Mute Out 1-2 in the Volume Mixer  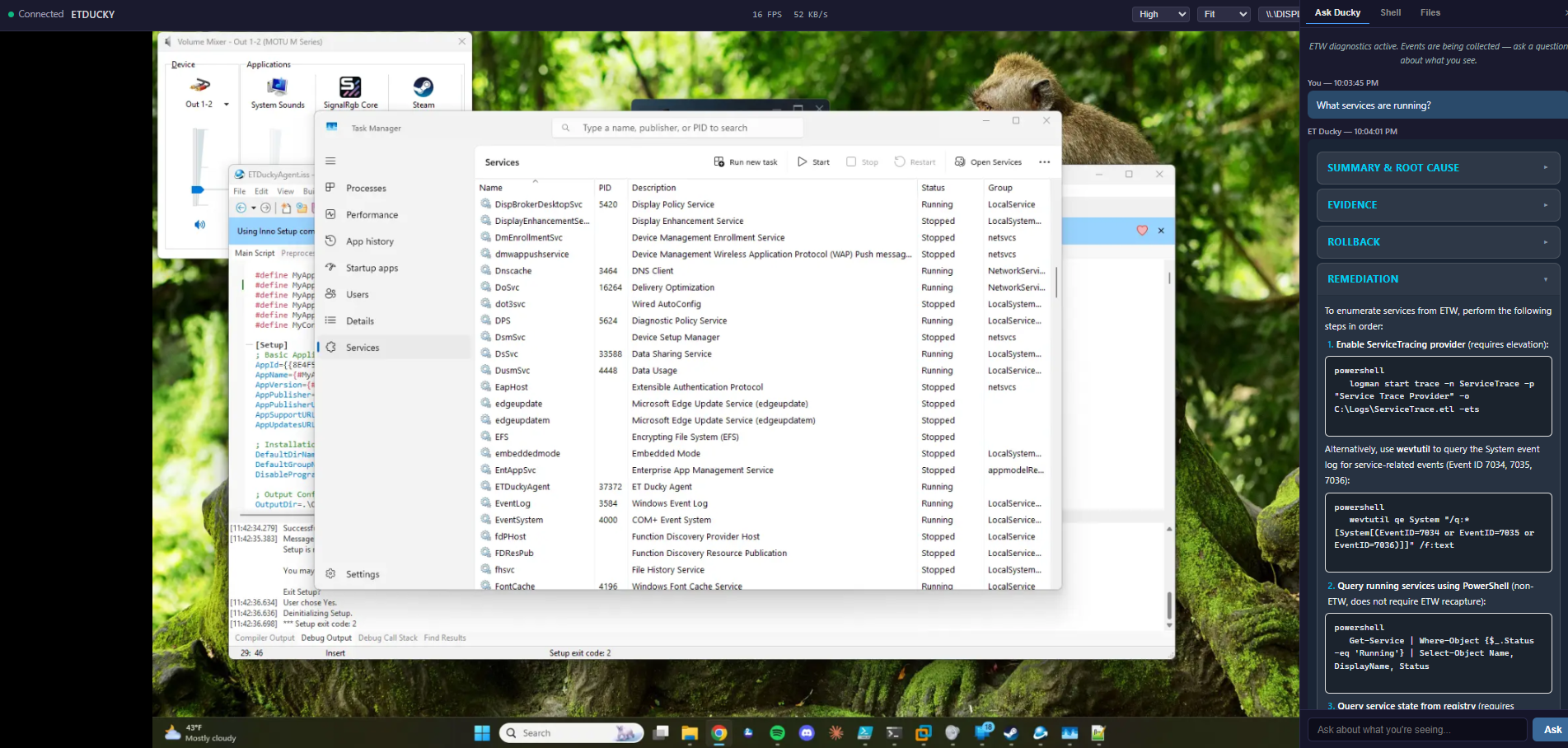point(199,224)
